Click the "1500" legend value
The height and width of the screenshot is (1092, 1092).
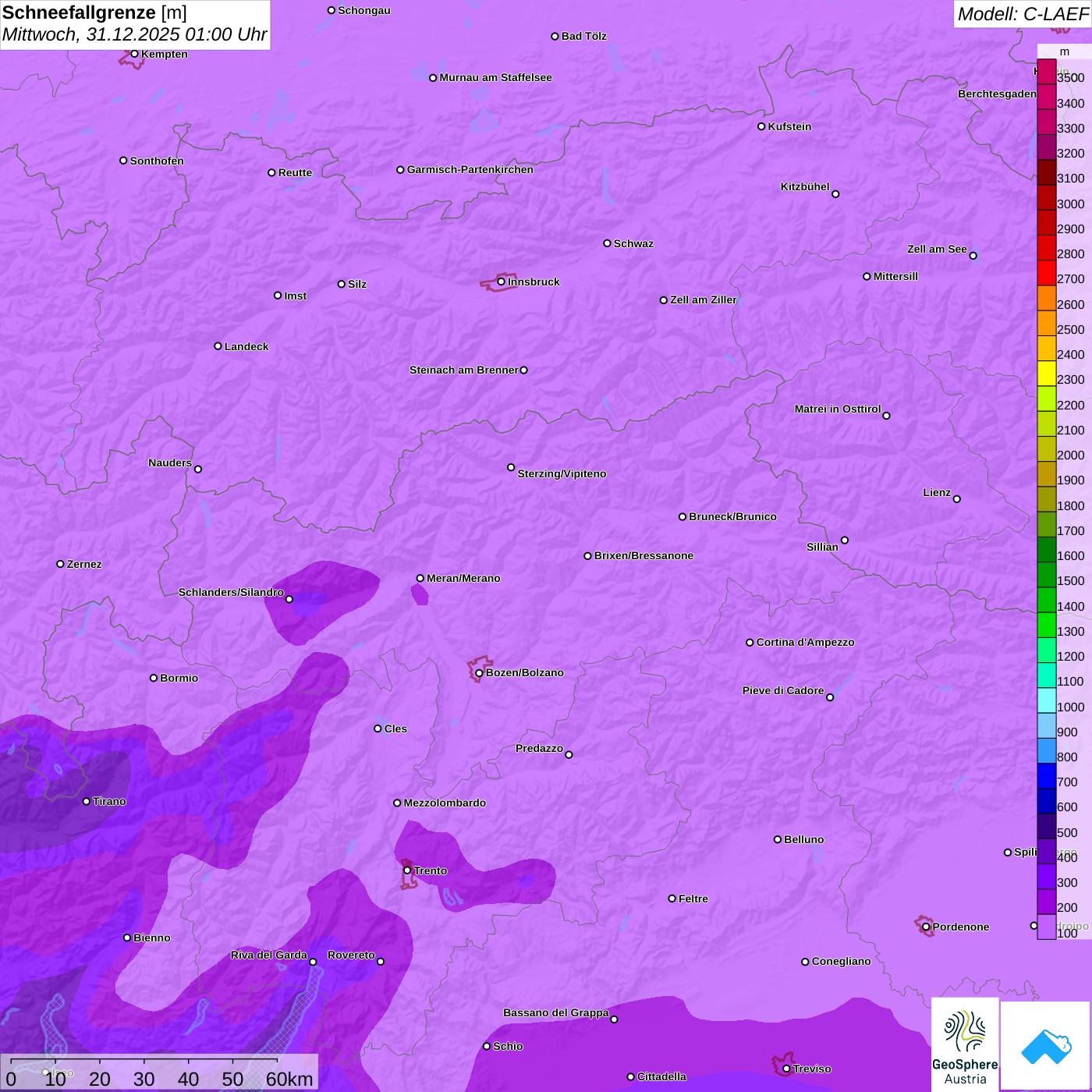coord(1071,581)
